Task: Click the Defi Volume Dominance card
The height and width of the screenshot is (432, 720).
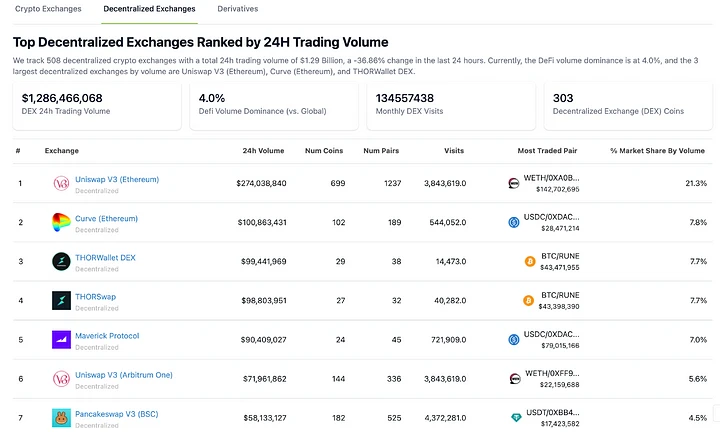Action: pyautogui.click(x=274, y=106)
